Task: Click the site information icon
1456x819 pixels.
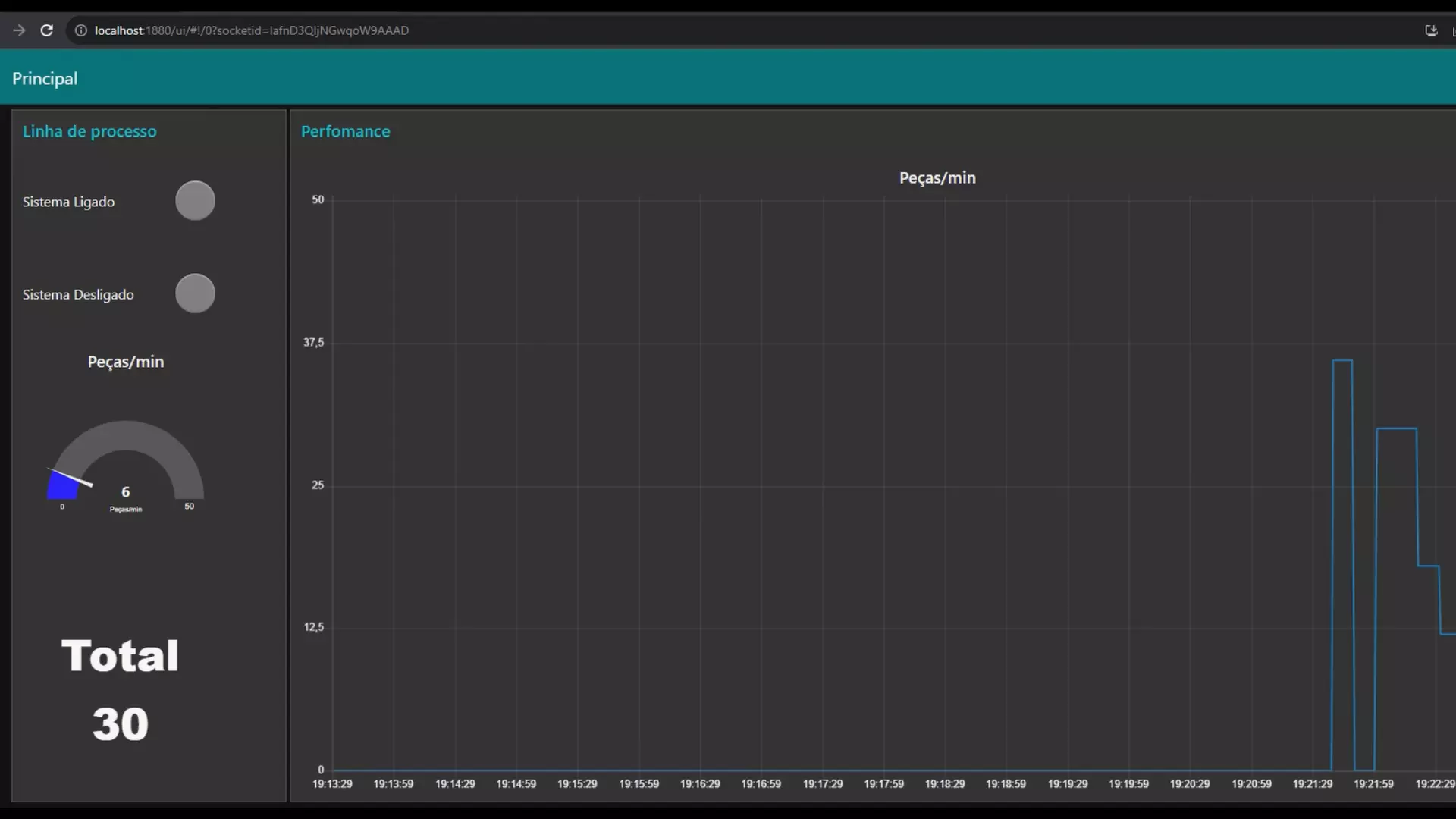Action: coord(80,30)
